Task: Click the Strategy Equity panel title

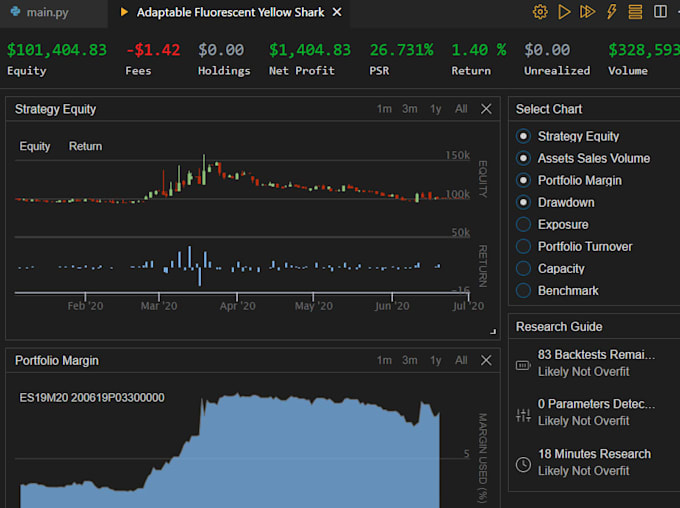Action: click(x=56, y=109)
